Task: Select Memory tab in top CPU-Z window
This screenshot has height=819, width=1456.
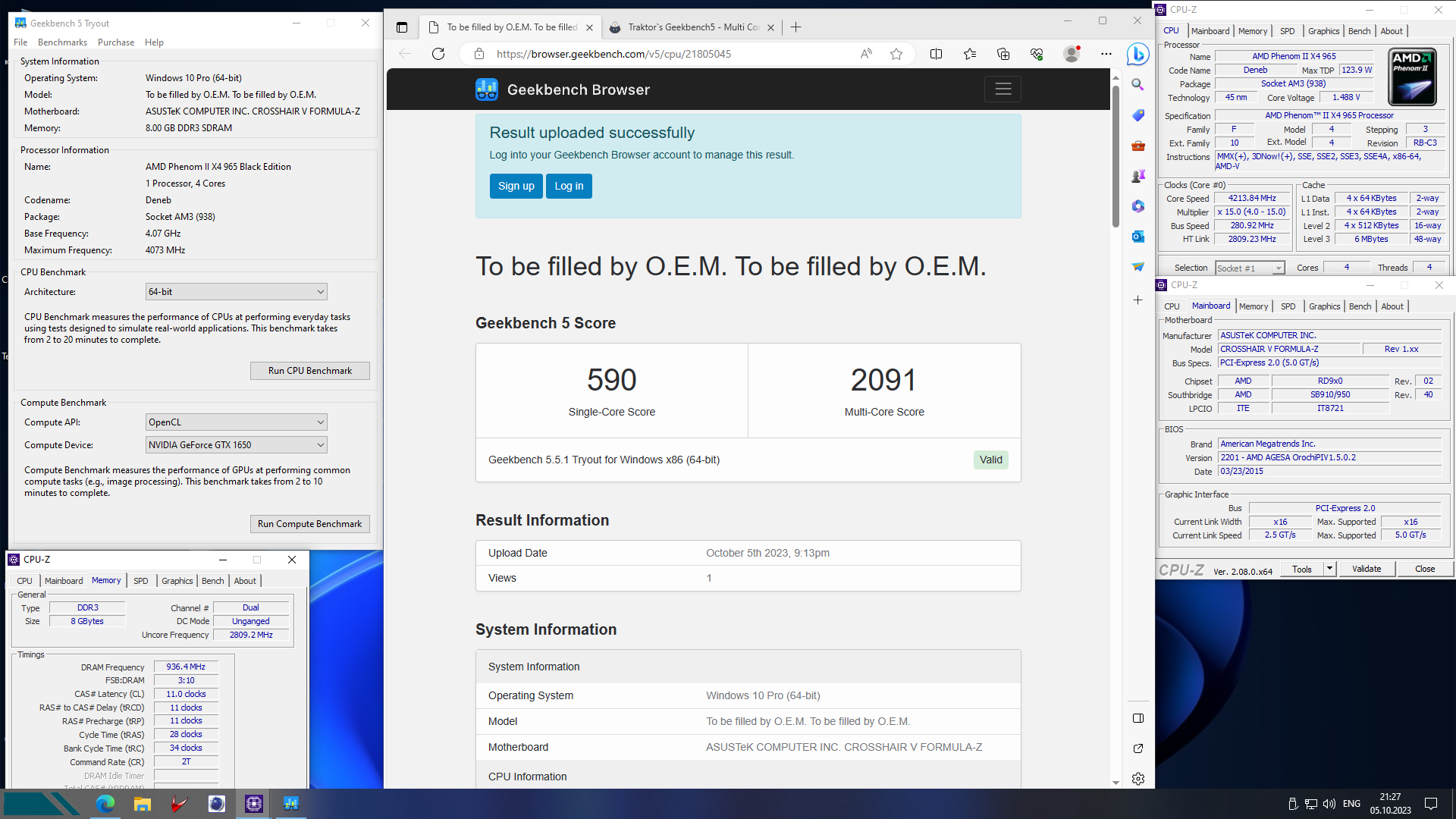Action: pos(1253,31)
